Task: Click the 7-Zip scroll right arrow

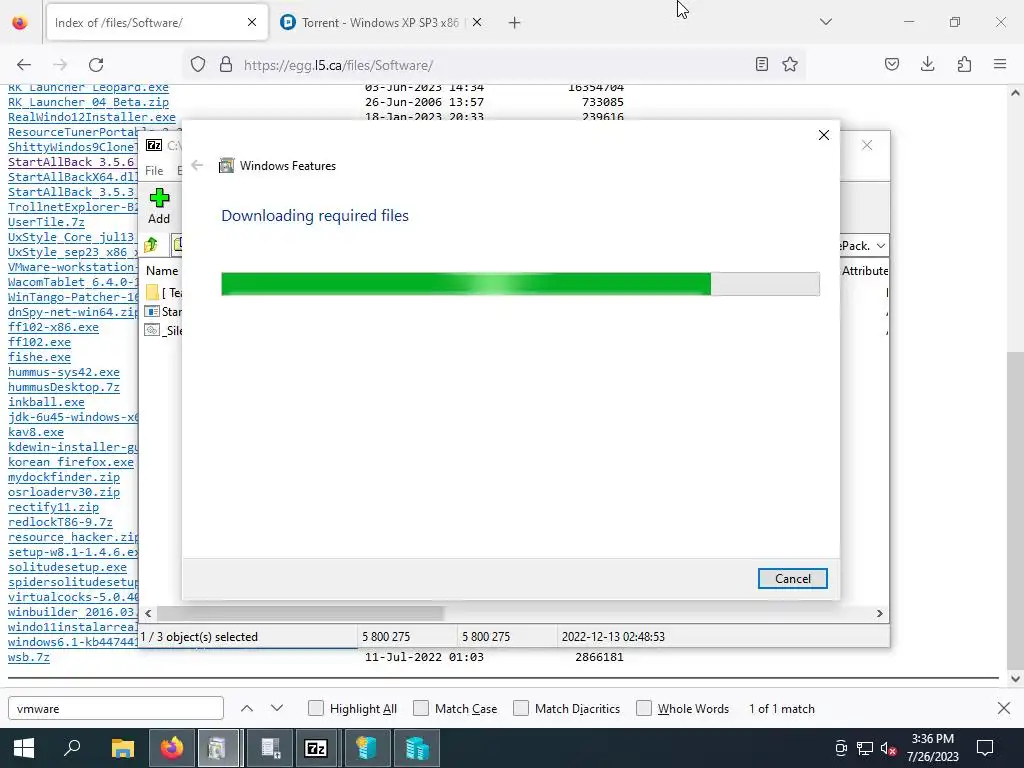Action: tap(880, 613)
